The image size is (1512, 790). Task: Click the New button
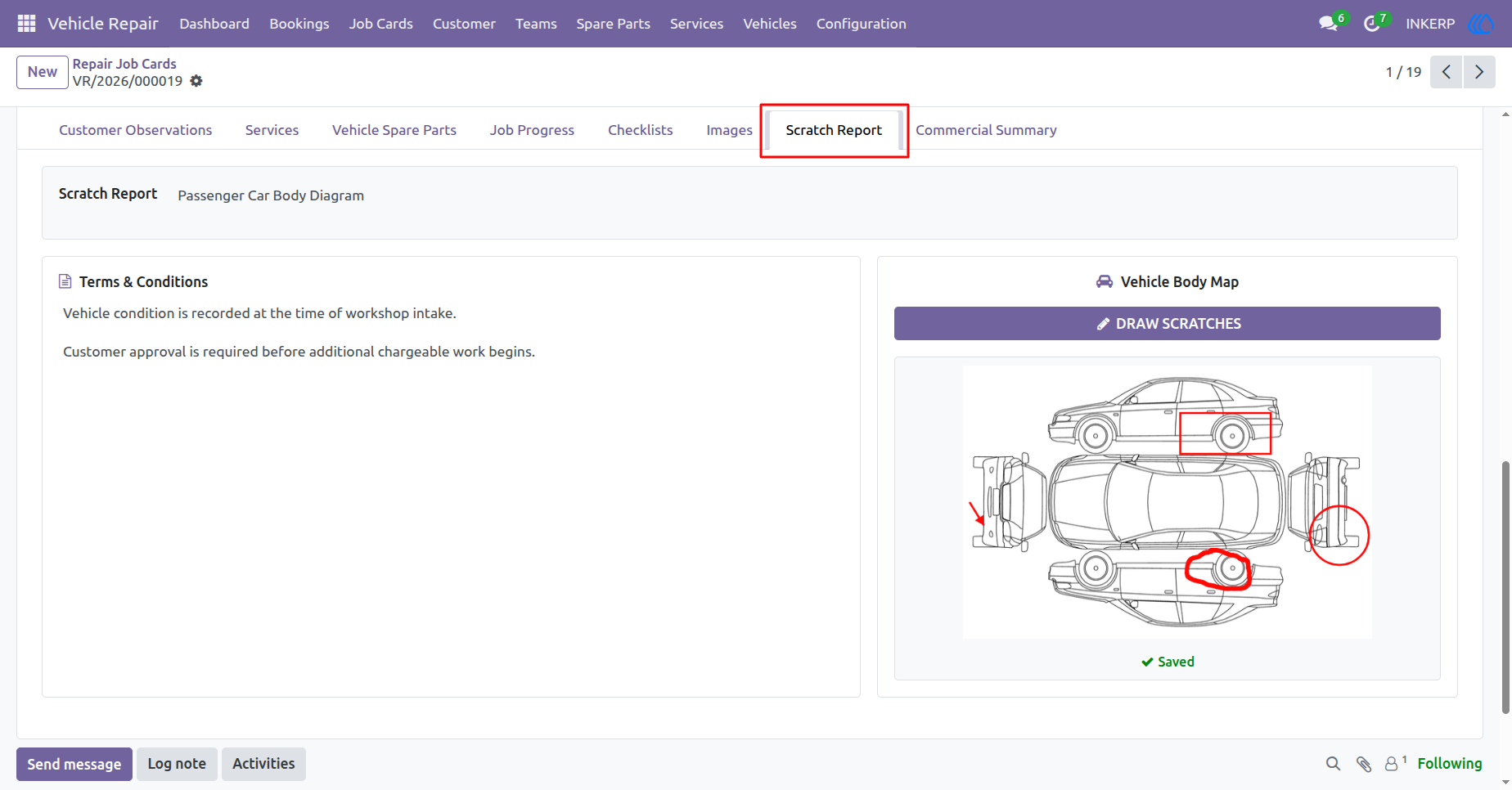[43, 72]
